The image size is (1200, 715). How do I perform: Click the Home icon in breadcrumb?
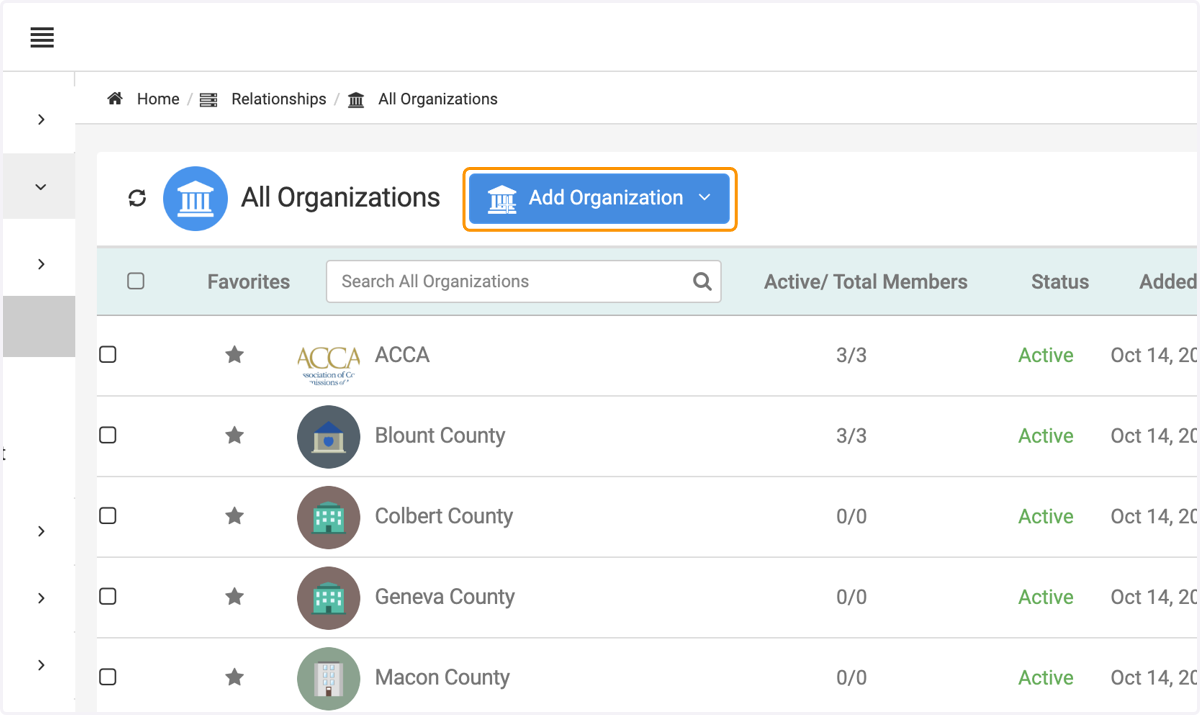pos(115,99)
